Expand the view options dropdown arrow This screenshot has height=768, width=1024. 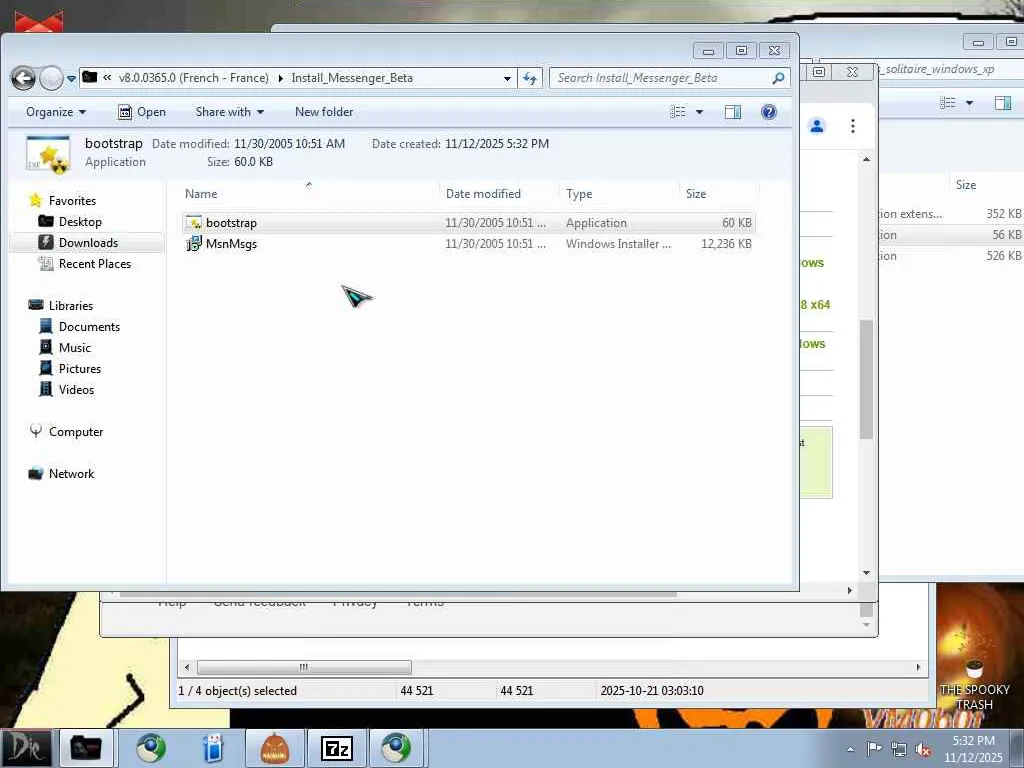click(x=699, y=112)
